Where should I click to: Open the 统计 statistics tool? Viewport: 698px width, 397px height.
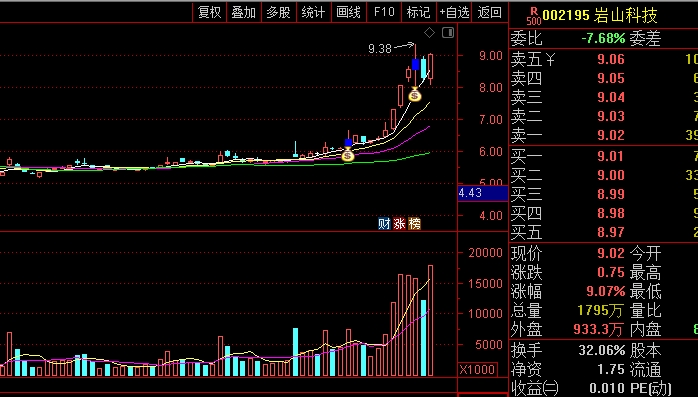[x=313, y=12]
